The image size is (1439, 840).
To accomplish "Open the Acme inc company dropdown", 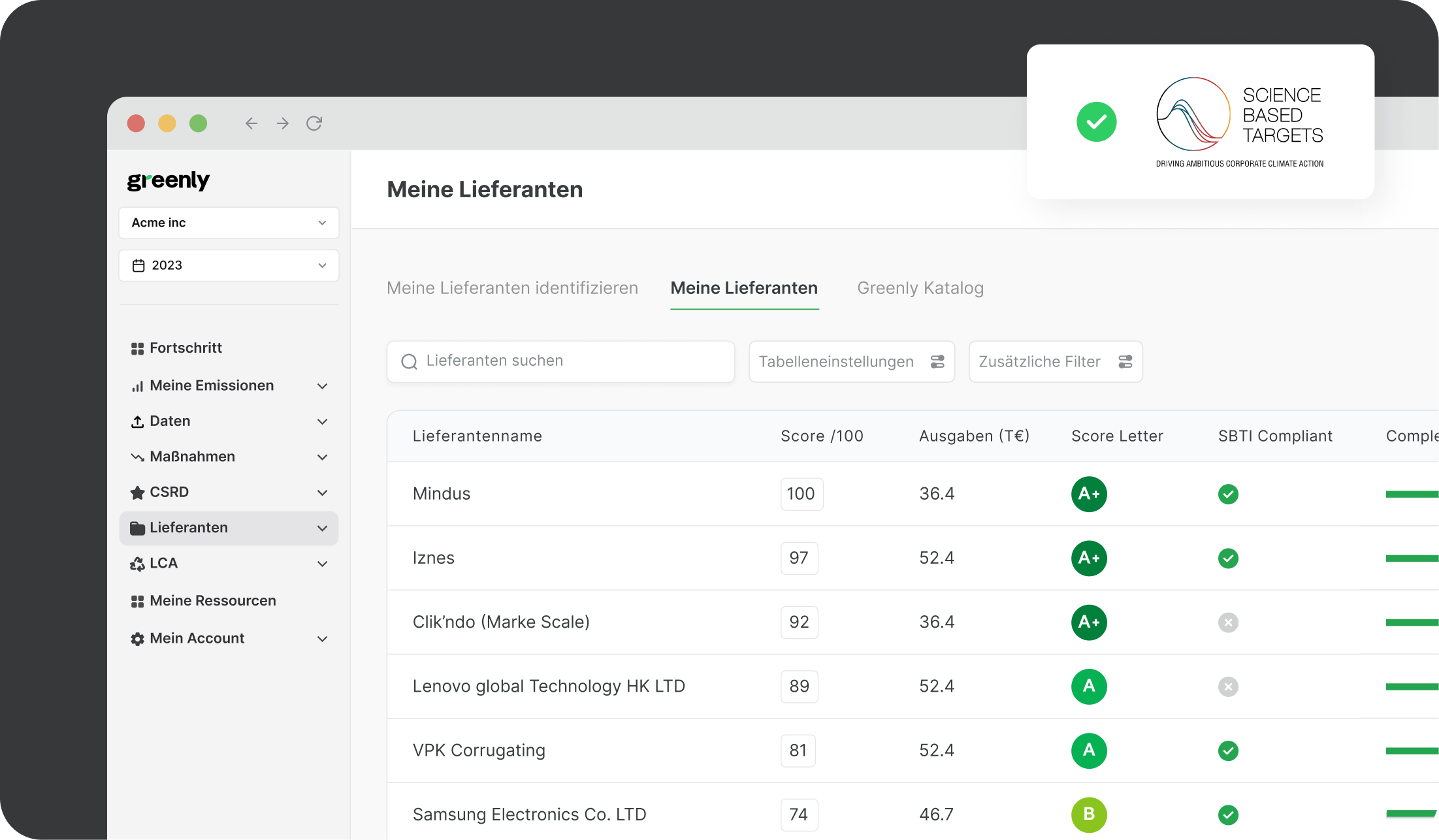I will click(229, 223).
